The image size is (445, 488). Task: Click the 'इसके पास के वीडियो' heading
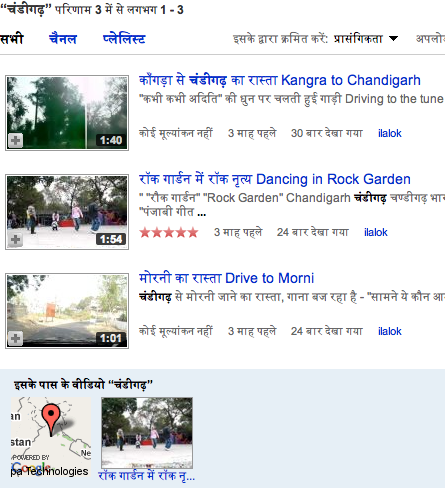(x=83, y=385)
